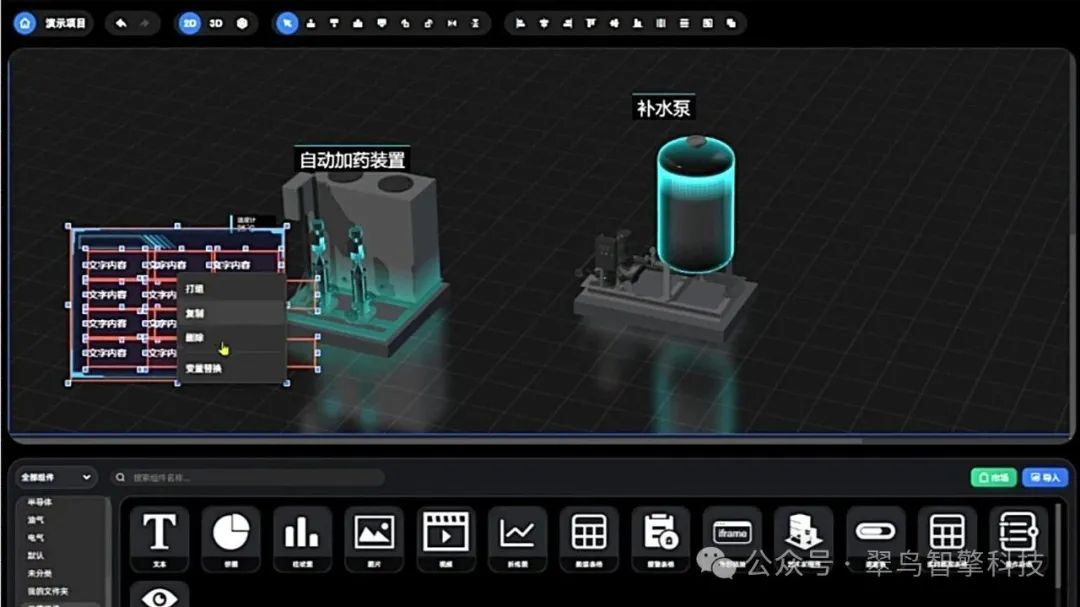Click the overlapping squares icon at toolbar end

tap(731, 23)
